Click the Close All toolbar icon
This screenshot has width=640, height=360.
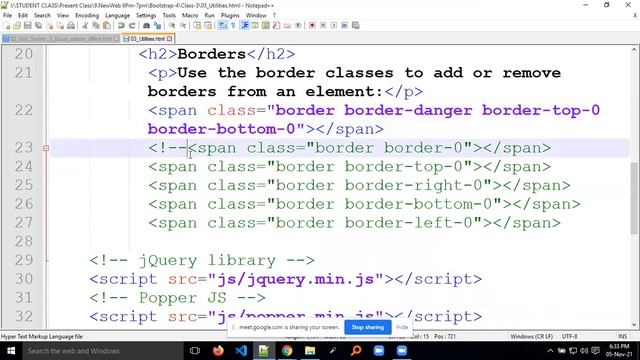61,25
